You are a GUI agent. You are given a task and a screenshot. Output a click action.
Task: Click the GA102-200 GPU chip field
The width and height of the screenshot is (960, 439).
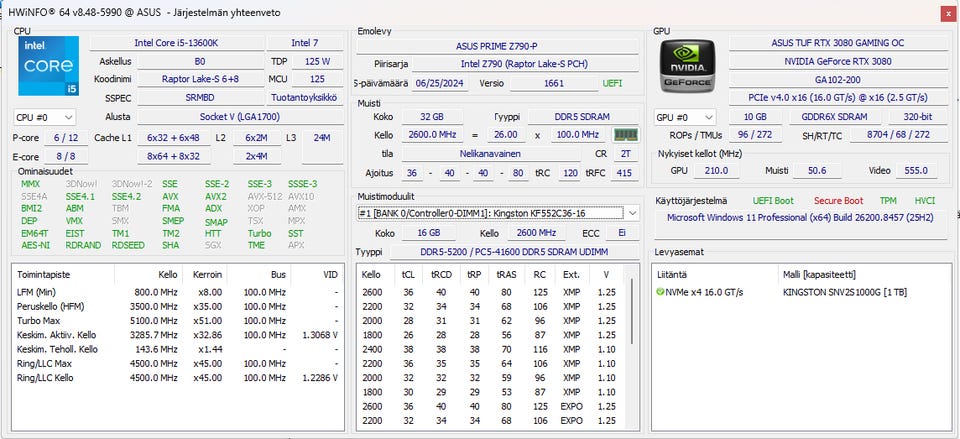(838, 79)
